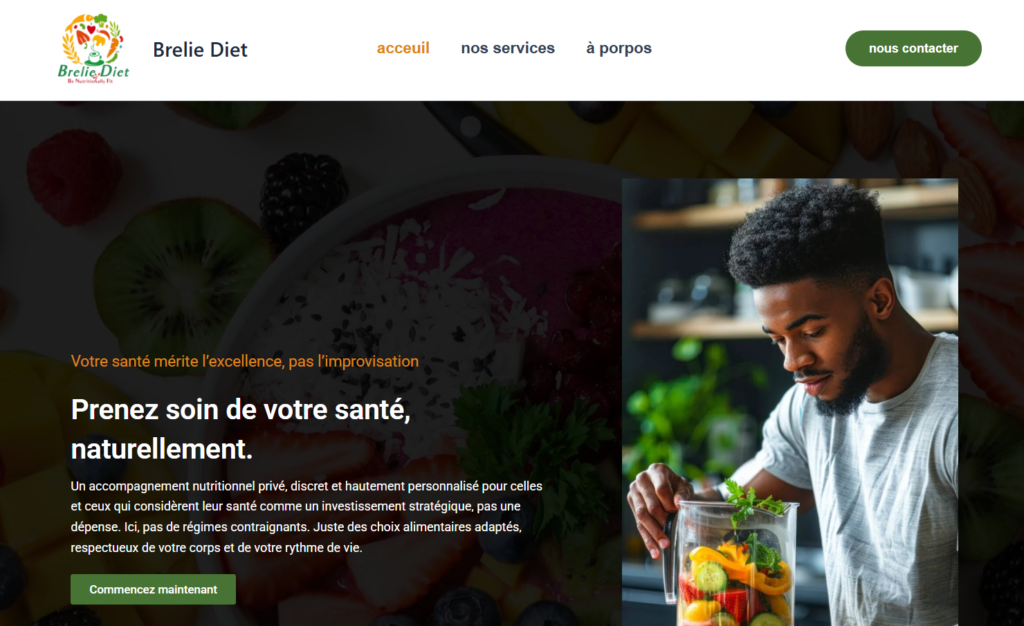This screenshot has width=1024, height=626.
Task: Click the 'Brelie Diet' brand name text
Action: point(200,50)
